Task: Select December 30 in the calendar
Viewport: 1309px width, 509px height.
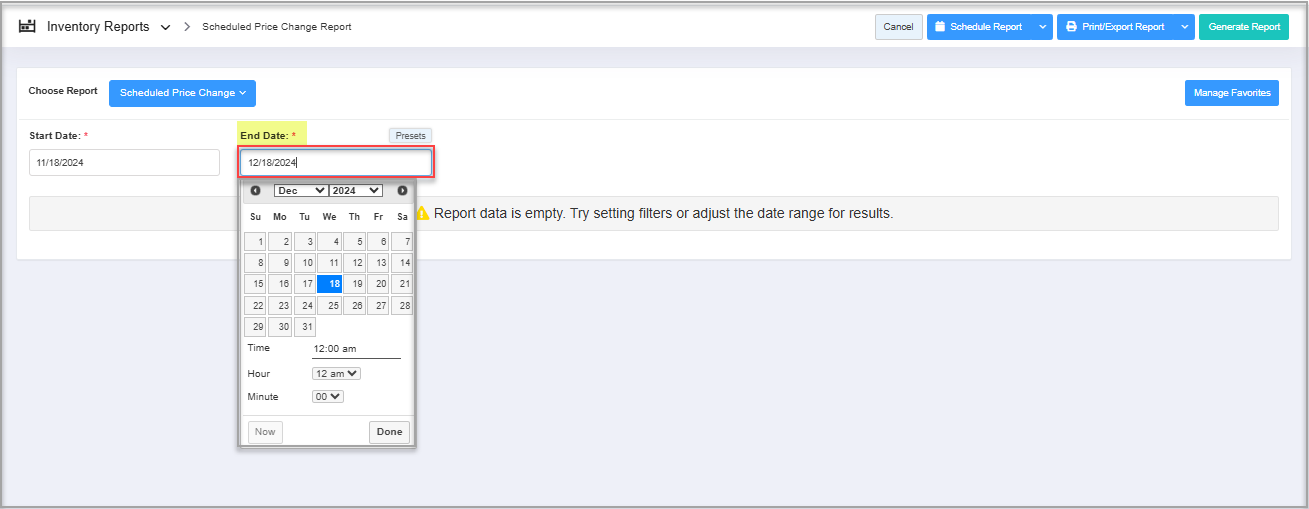Action: (280, 327)
